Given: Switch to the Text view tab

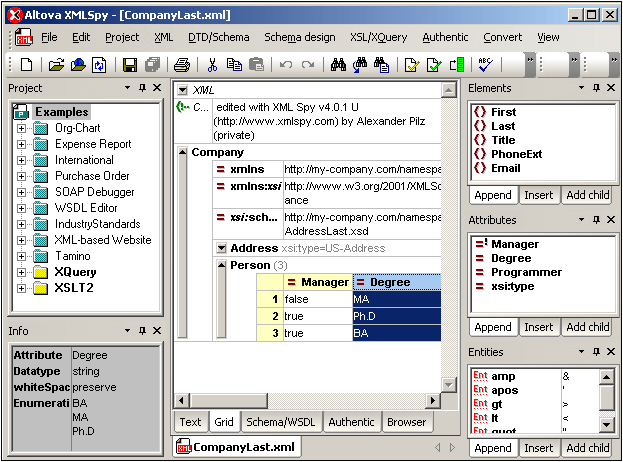Looking at the screenshot, I should coord(190,422).
